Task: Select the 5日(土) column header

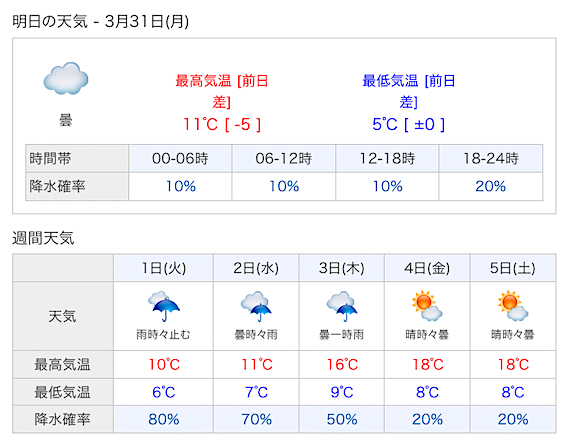Action: (x=513, y=268)
